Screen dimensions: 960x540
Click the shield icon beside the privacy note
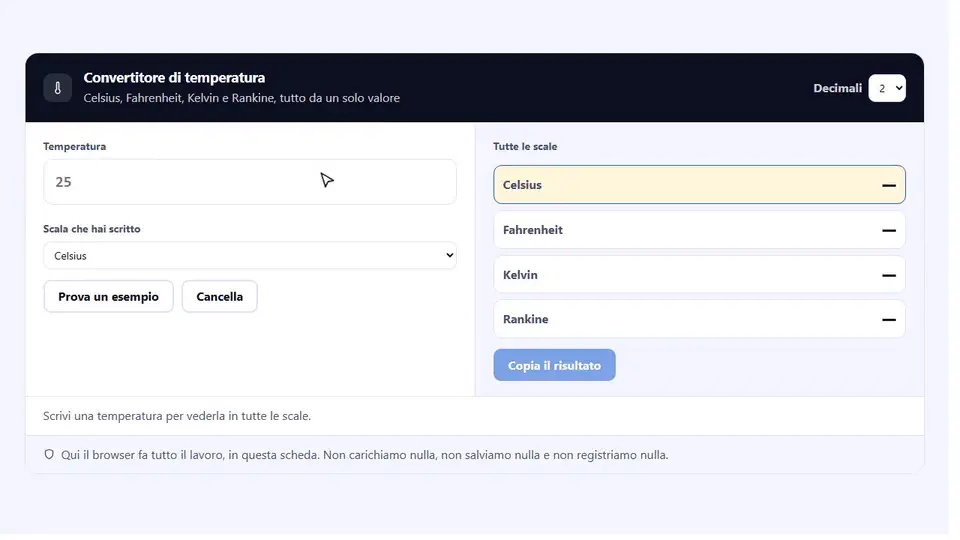point(49,455)
